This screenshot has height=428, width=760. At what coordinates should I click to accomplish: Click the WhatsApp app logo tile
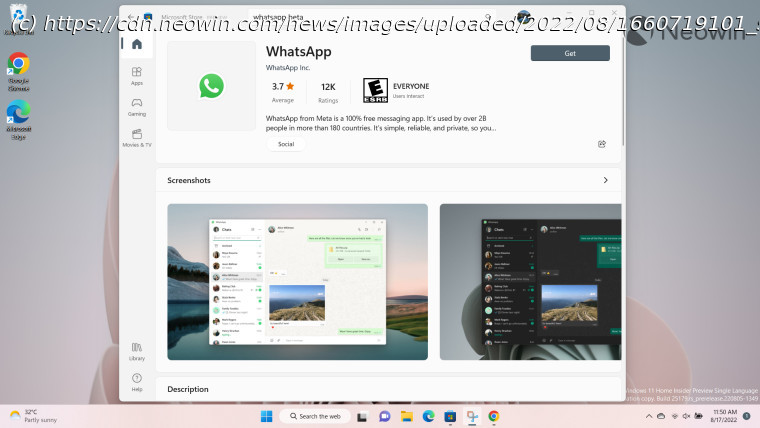[211, 86]
